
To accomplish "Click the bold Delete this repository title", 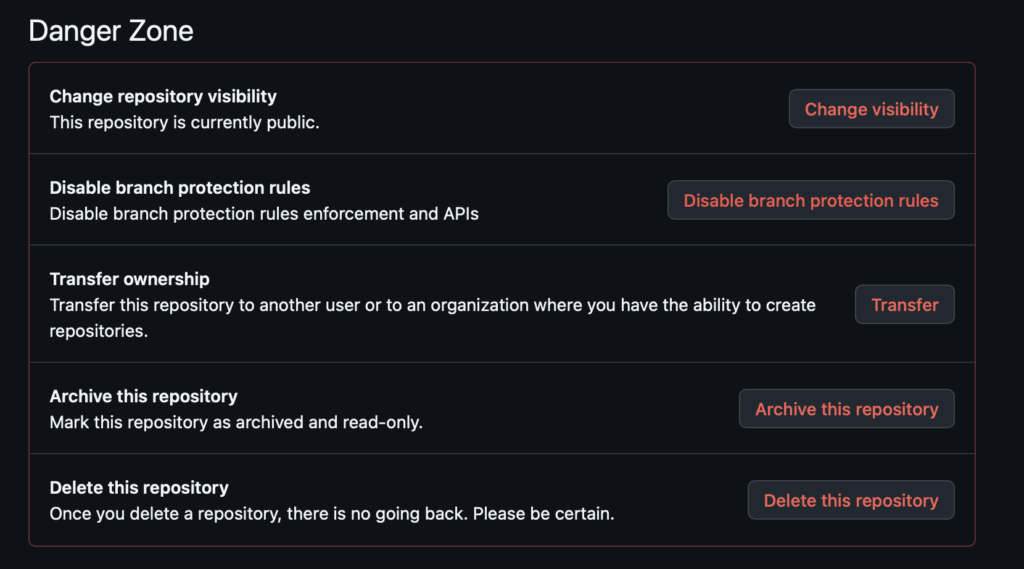I will click(139, 488).
